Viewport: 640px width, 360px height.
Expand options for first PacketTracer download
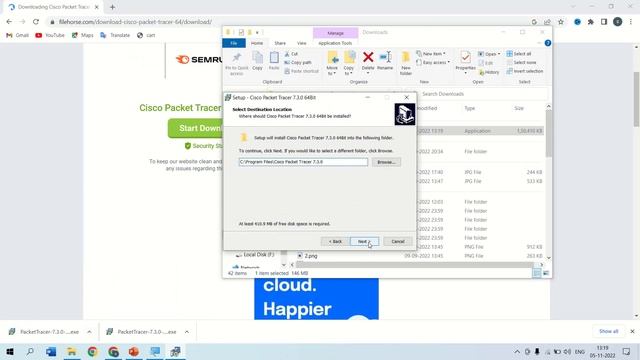[x=89, y=332]
